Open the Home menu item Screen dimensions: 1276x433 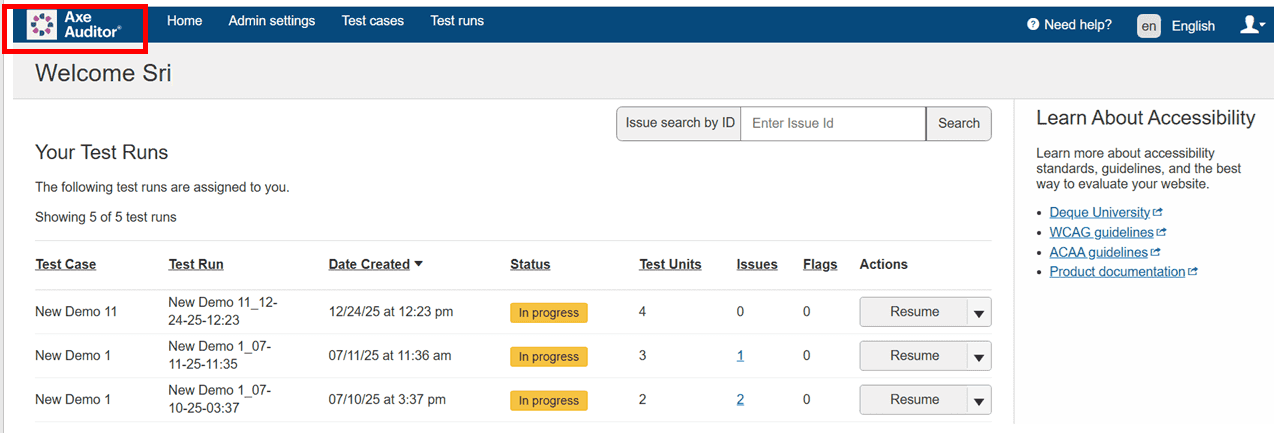[184, 21]
